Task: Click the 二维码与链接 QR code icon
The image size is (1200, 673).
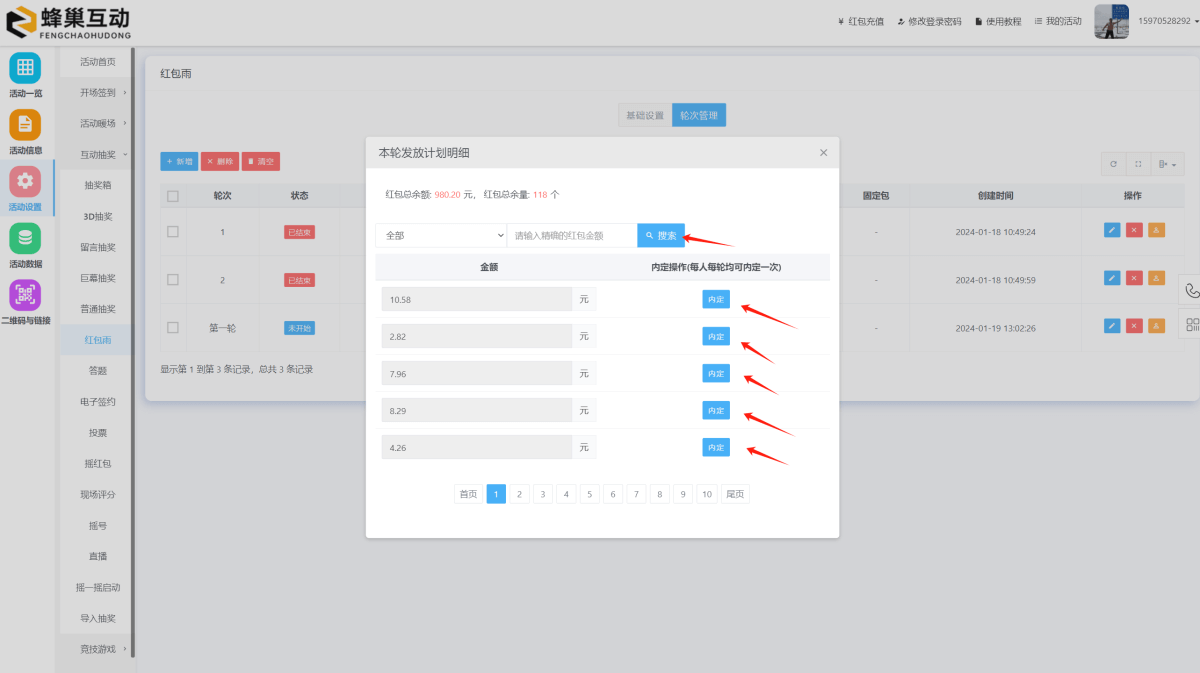Action: click(x=25, y=295)
